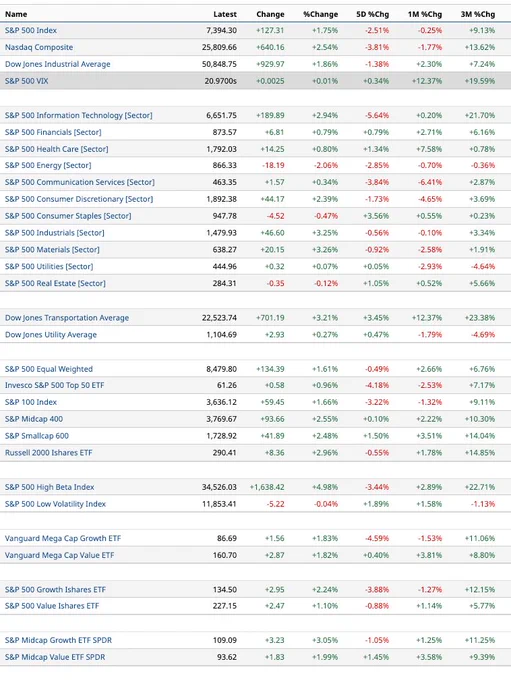
Task: Open S&P 500 Financials sector link
Action: click(x=53, y=132)
